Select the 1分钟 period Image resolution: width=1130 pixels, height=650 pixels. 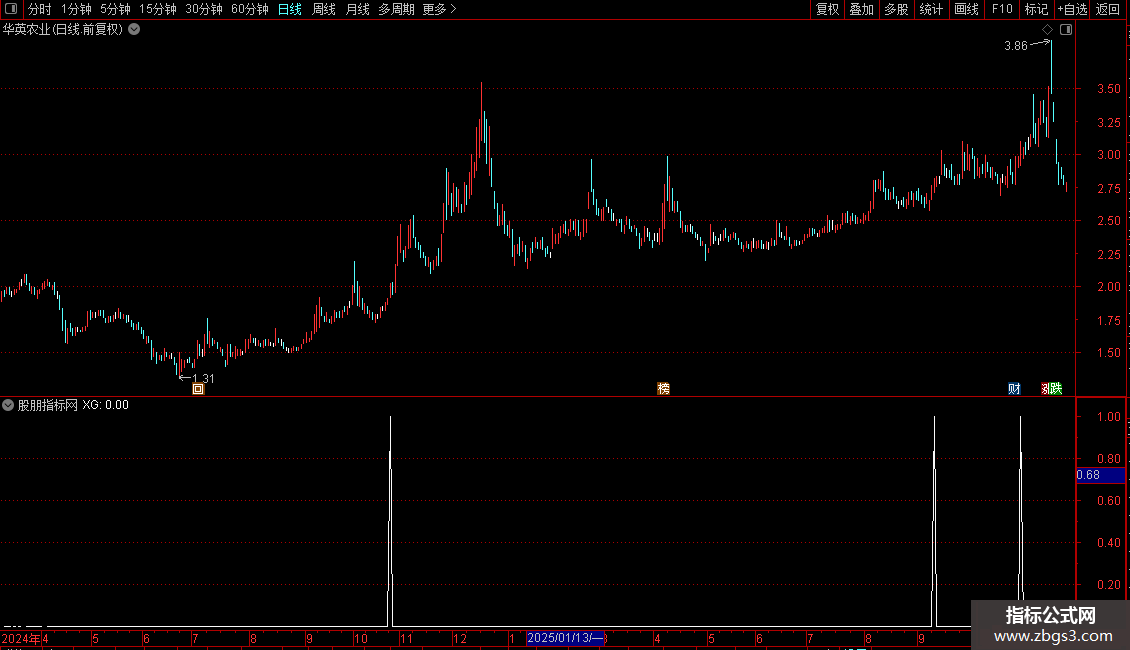coord(76,9)
